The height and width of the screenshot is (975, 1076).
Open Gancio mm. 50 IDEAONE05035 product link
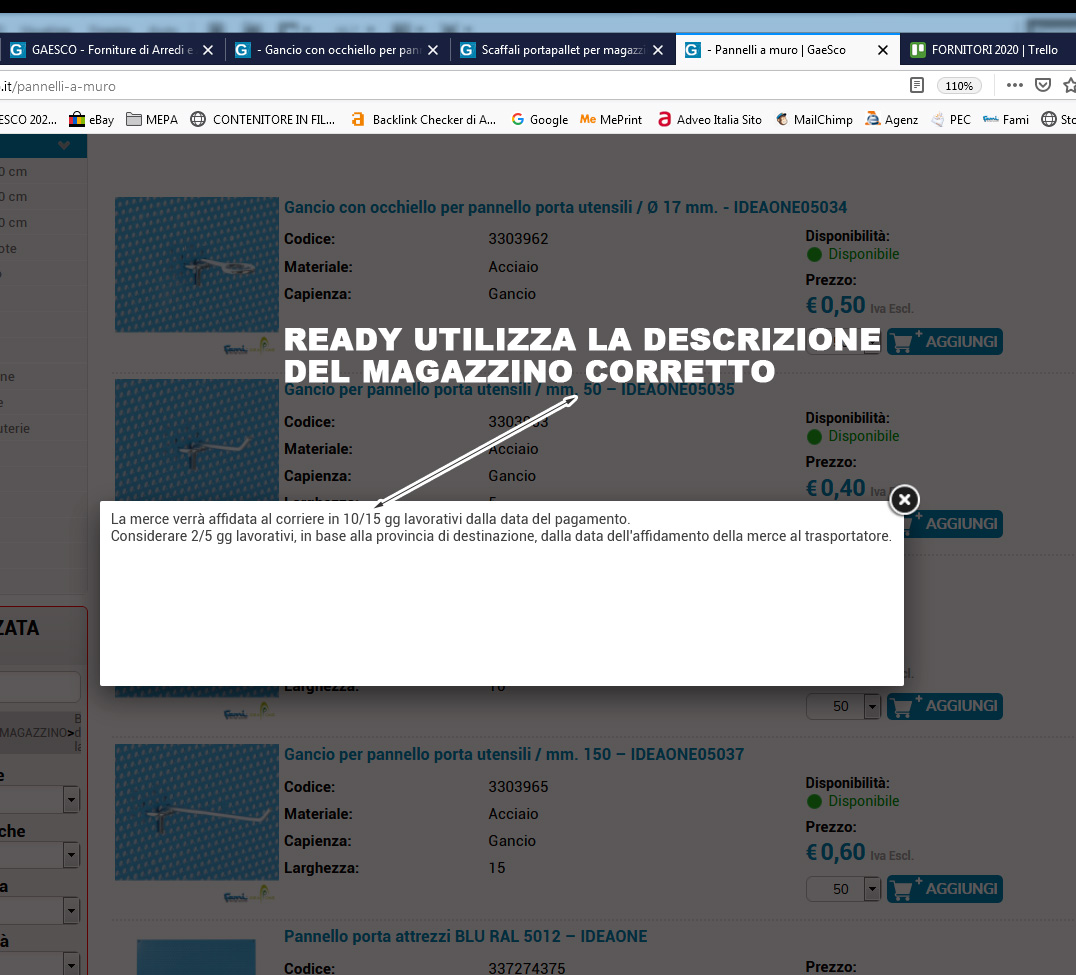509,390
